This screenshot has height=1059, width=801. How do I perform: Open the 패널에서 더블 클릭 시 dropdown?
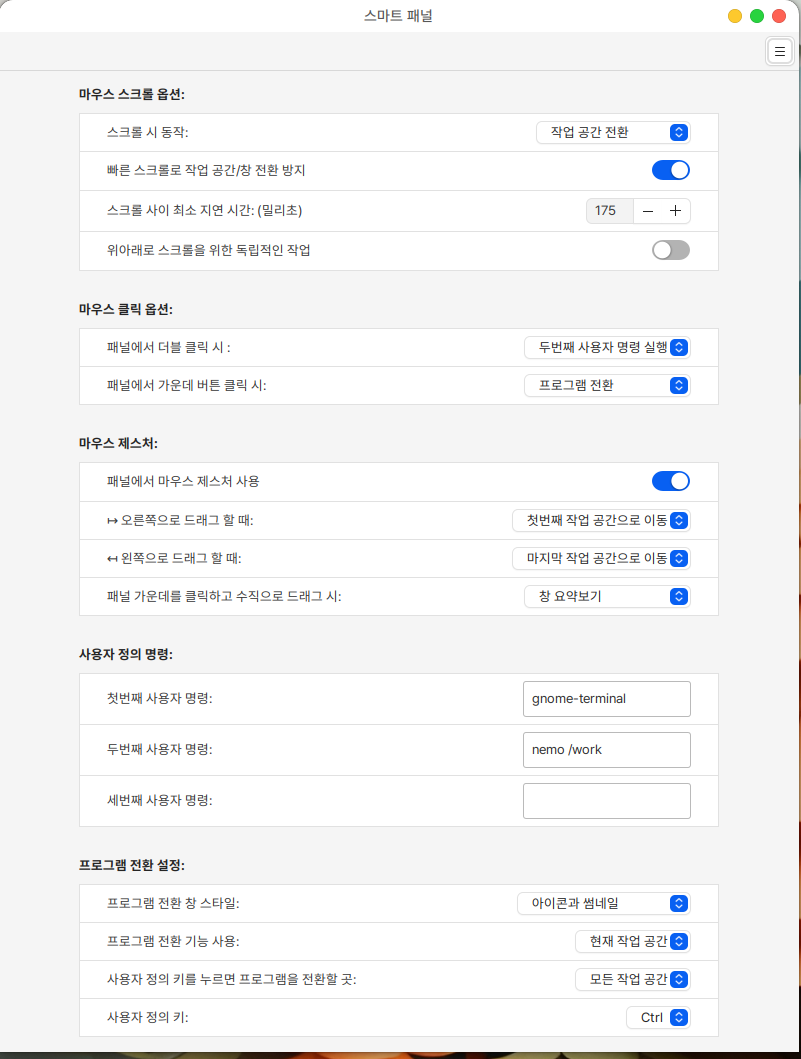point(607,347)
